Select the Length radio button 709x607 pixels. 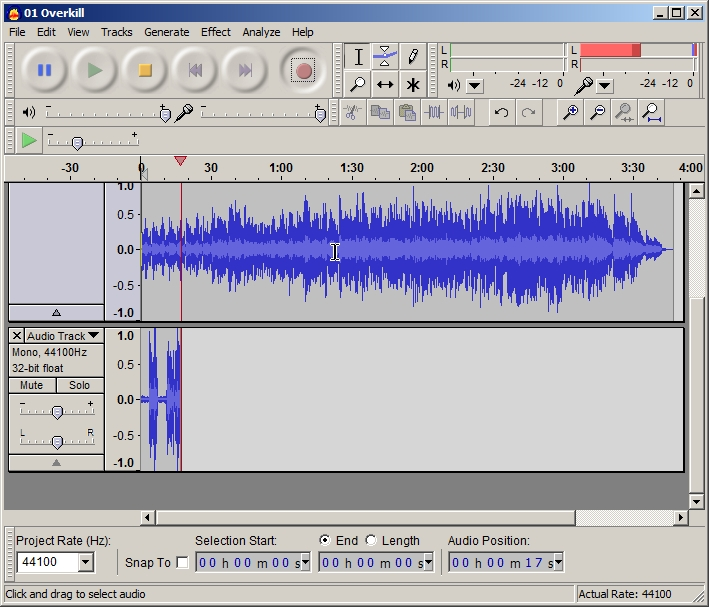click(371, 540)
